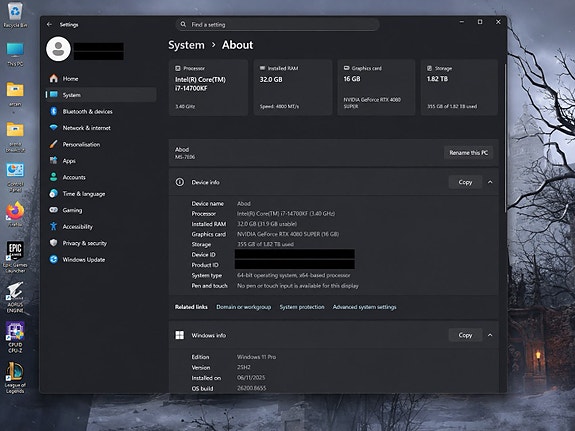This screenshot has width=575, height=431.
Task: Open the AORUS ENGINE shortcut
Action: [15, 297]
